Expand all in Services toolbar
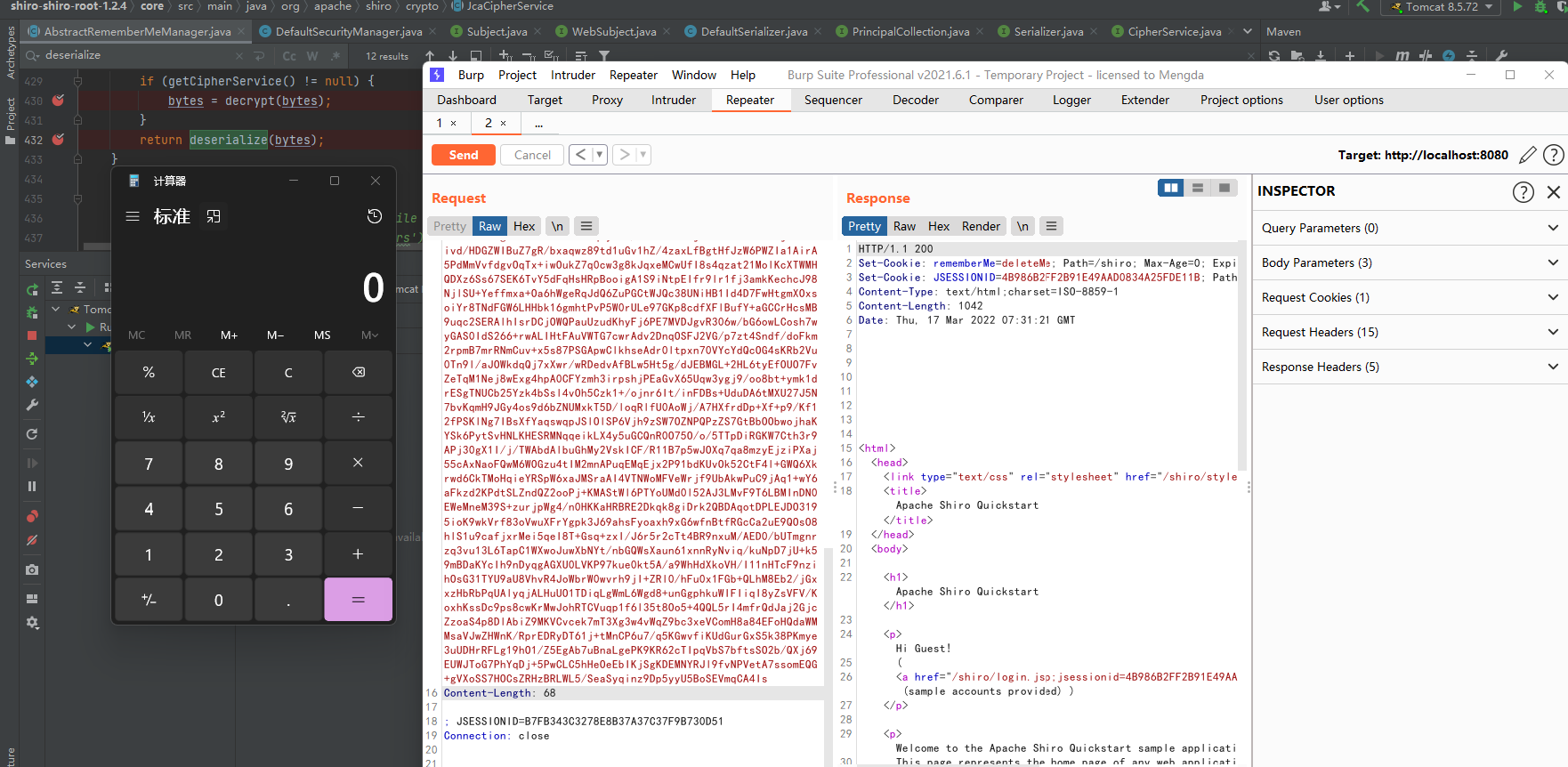1568x767 pixels. click(x=57, y=287)
